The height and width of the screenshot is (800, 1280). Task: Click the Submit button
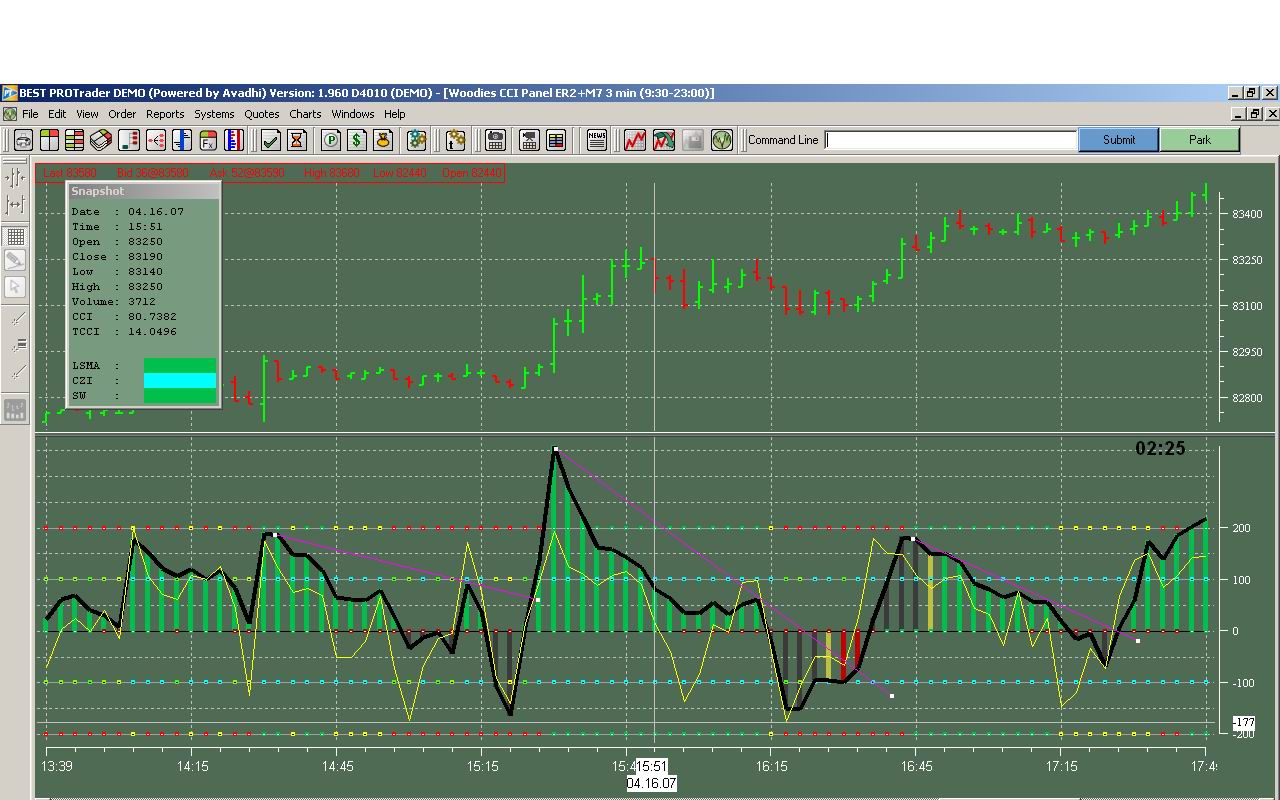pyautogui.click(x=1119, y=140)
